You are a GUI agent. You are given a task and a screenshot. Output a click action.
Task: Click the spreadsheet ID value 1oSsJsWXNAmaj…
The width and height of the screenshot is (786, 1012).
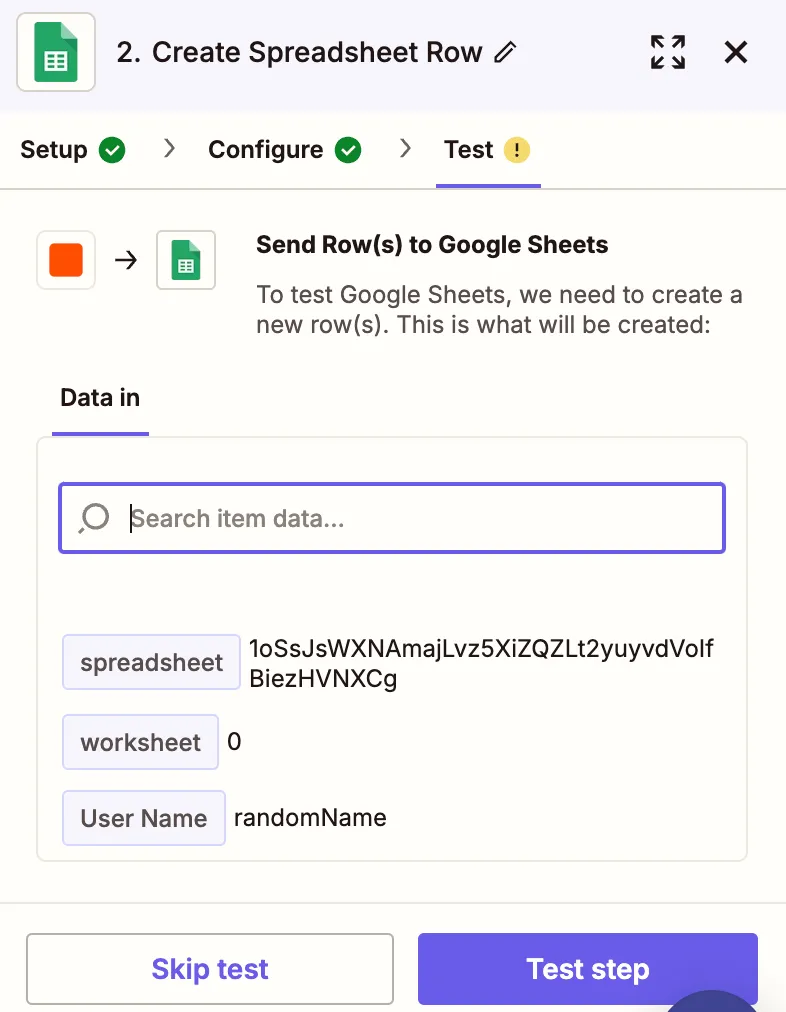point(481,663)
